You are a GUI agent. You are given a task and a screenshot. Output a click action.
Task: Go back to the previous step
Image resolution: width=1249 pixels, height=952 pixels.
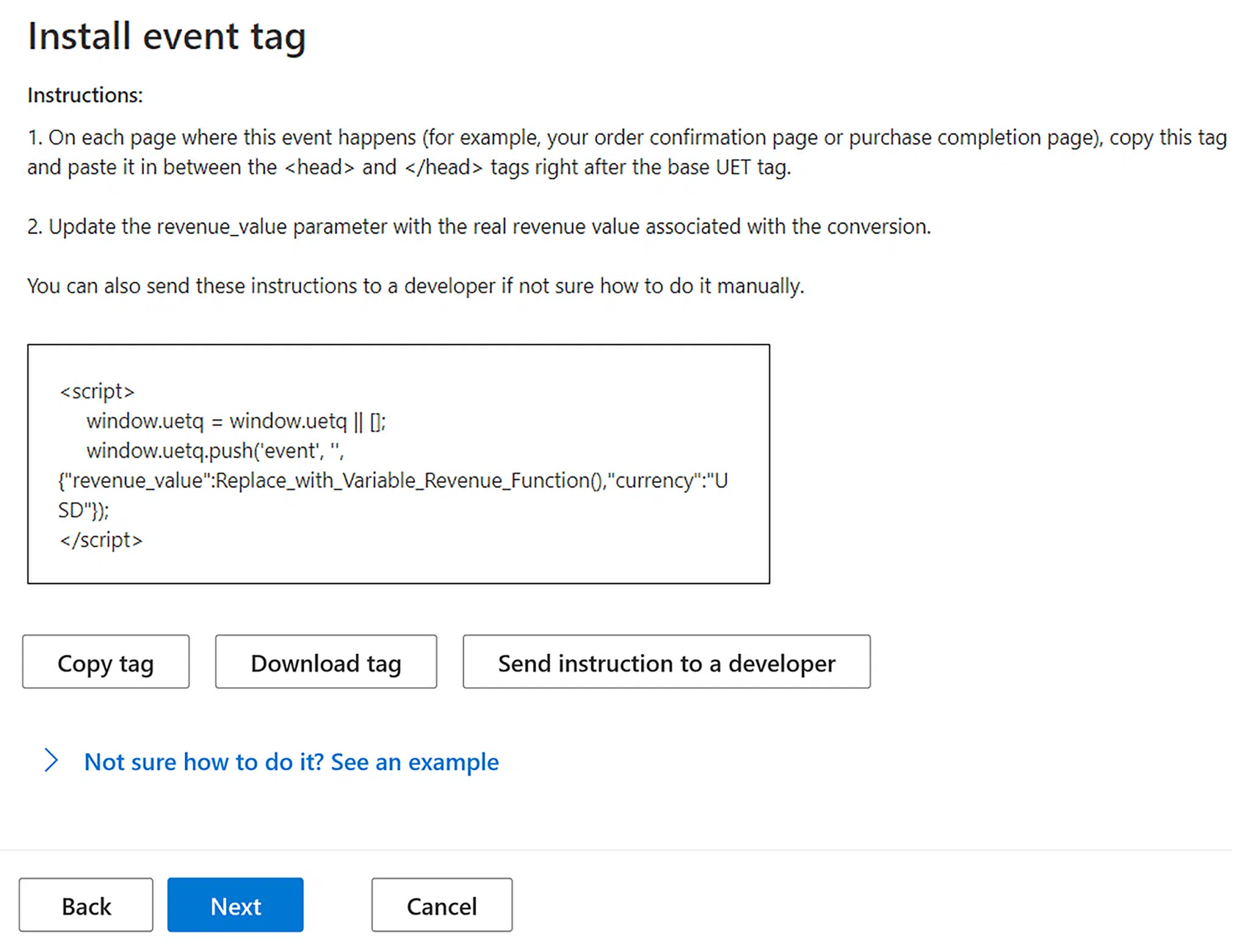(x=85, y=905)
